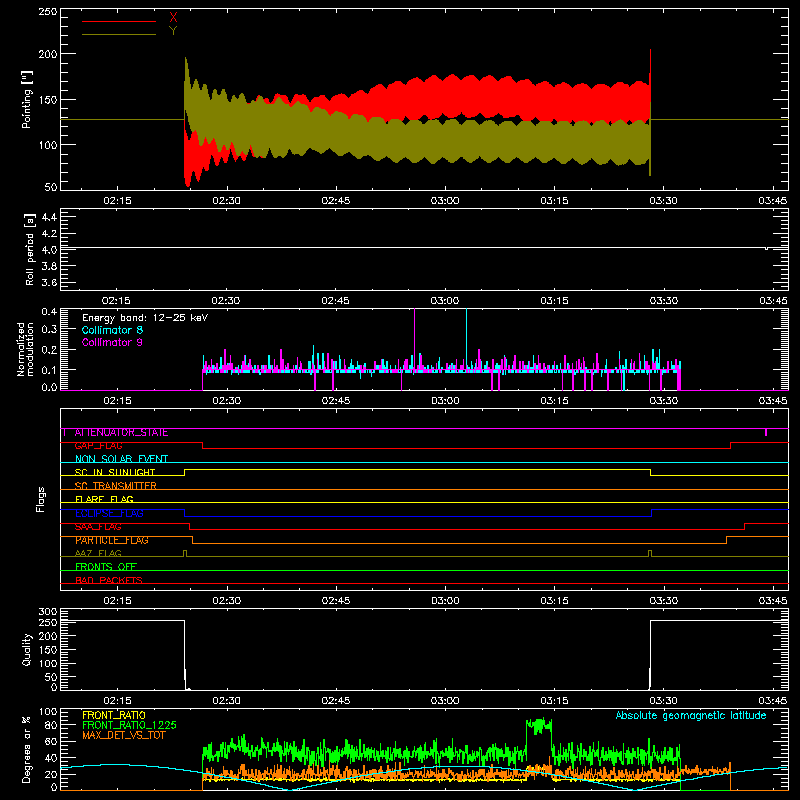Click '03:15' under the modulation plot

554,401
